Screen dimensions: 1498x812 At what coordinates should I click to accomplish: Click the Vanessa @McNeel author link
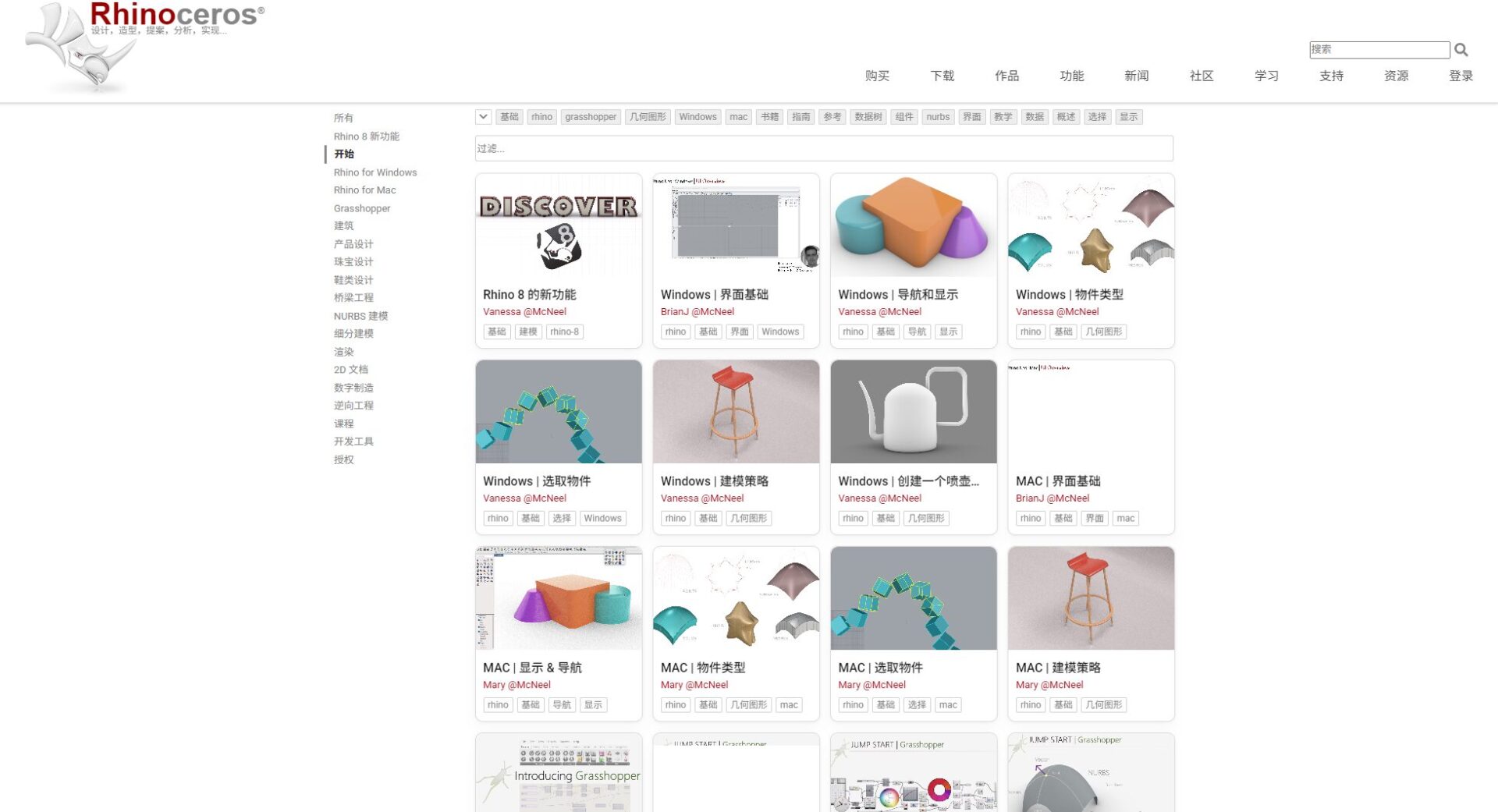[x=524, y=311]
